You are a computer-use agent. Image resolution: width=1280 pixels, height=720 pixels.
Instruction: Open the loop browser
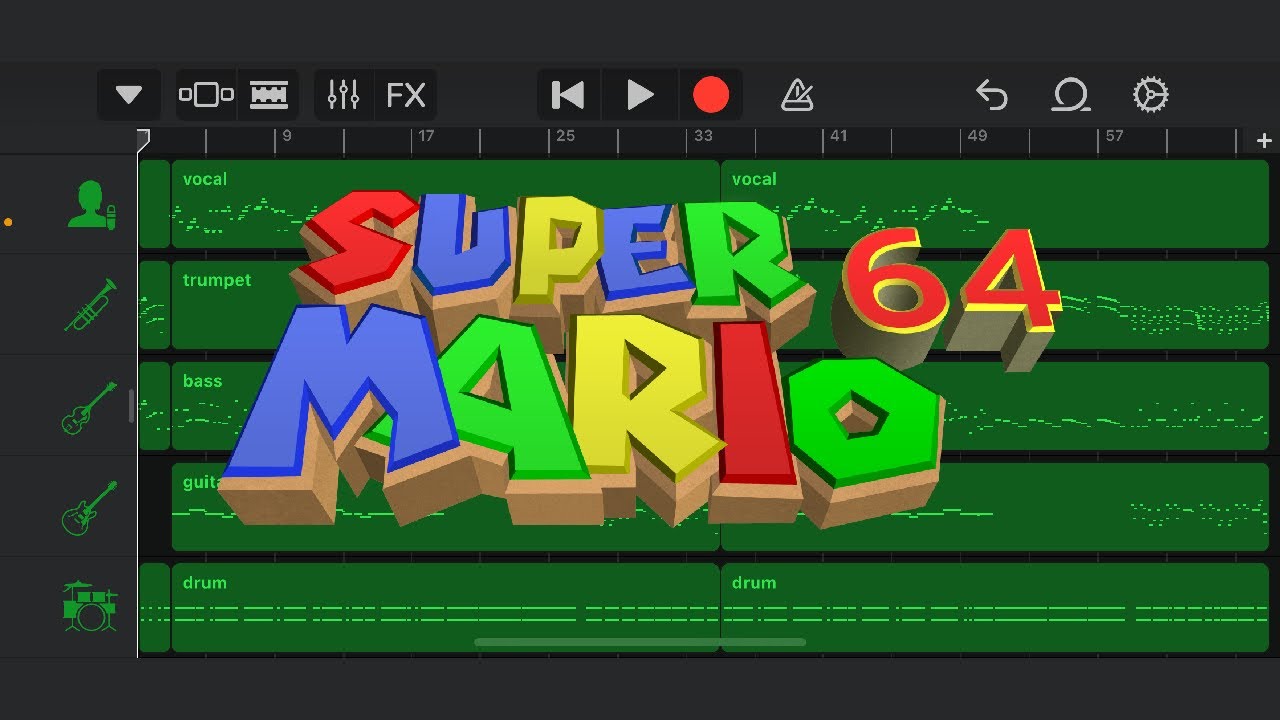pyautogui.click(x=1071, y=95)
